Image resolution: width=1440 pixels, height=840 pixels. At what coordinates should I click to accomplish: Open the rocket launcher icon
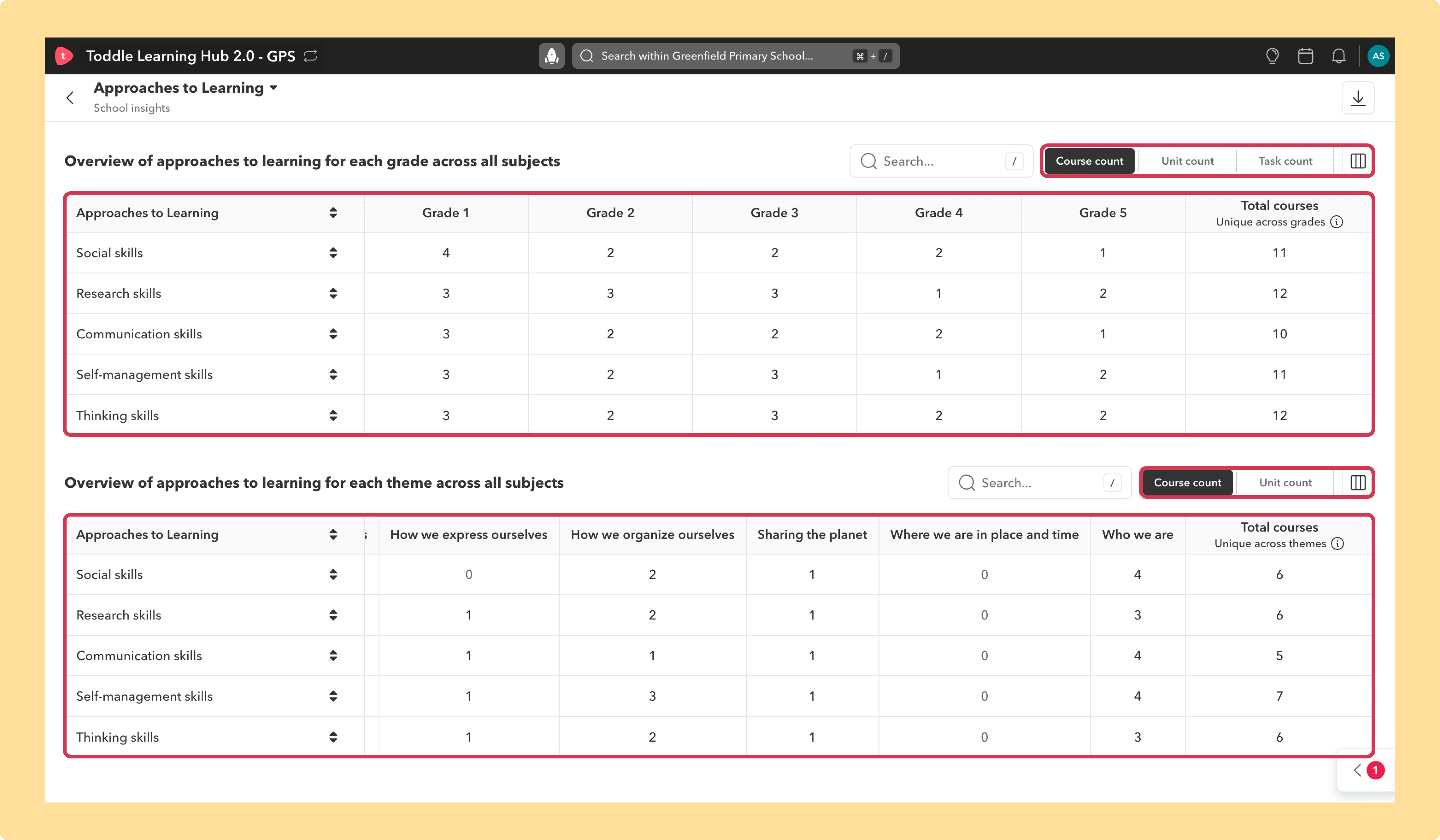pos(551,56)
